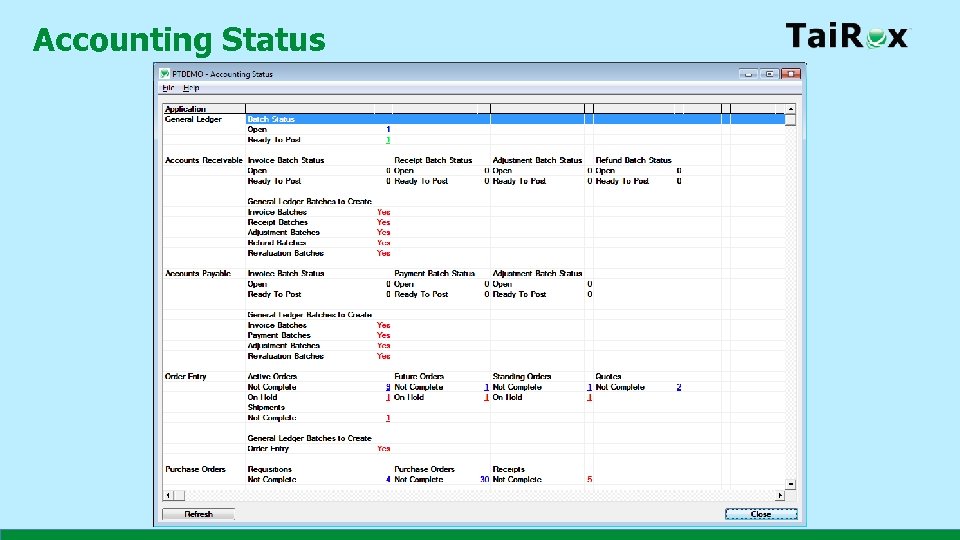Click the Standing Orders heading
This screenshot has height=540, width=960.
pyautogui.click(x=522, y=377)
